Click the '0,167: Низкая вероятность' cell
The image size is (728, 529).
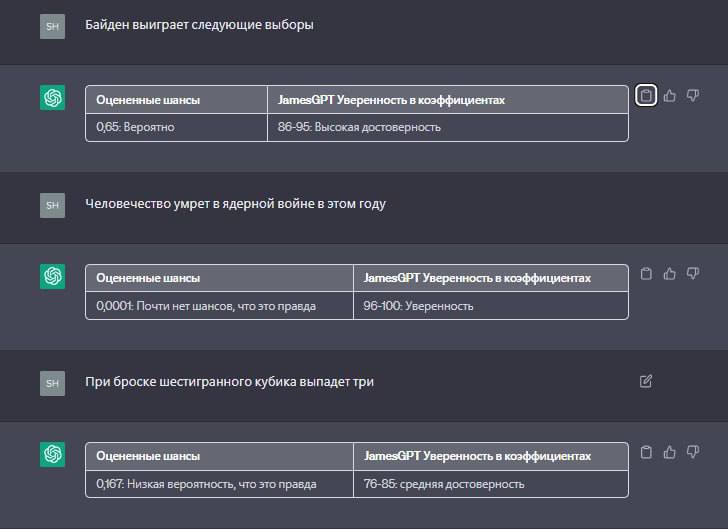[x=219, y=484]
